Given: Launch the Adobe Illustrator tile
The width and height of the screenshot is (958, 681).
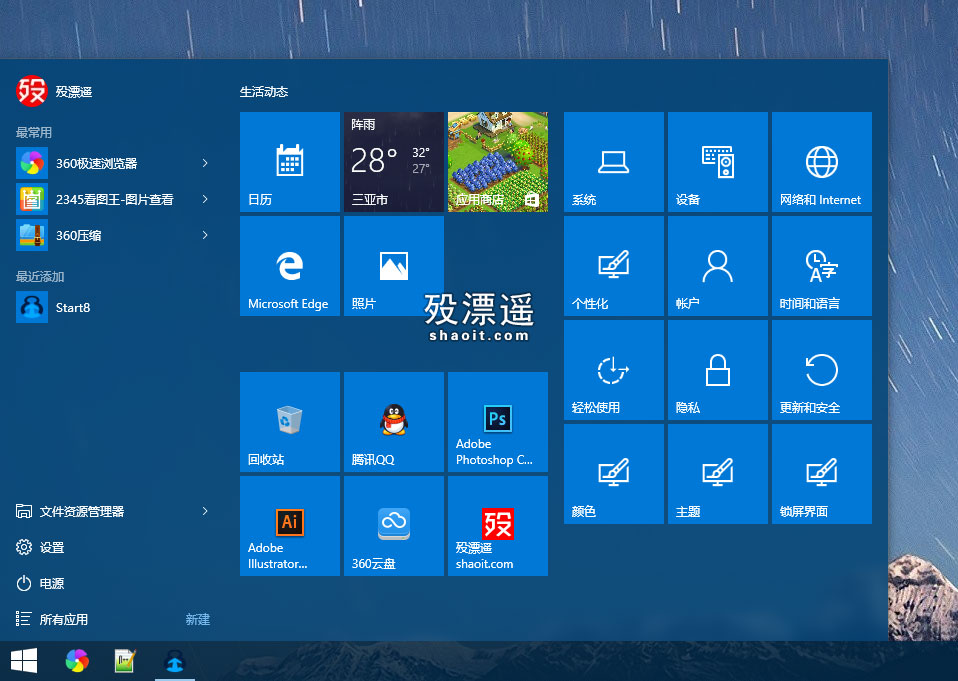Looking at the screenshot, I should point(290,526).
